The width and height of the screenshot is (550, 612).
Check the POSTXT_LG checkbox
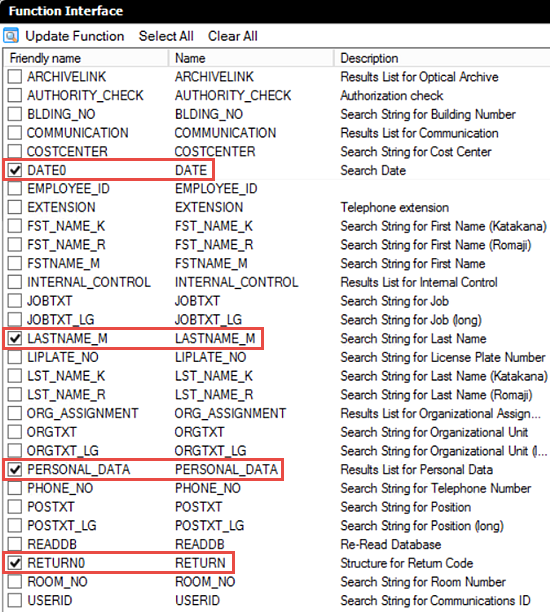coord(15,526)
